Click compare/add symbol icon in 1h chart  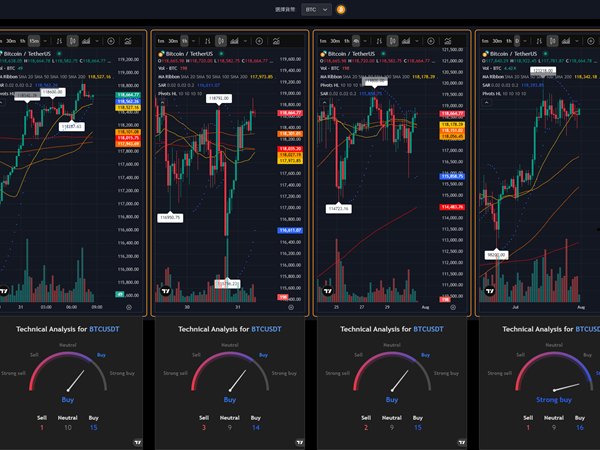click(259, 41)
